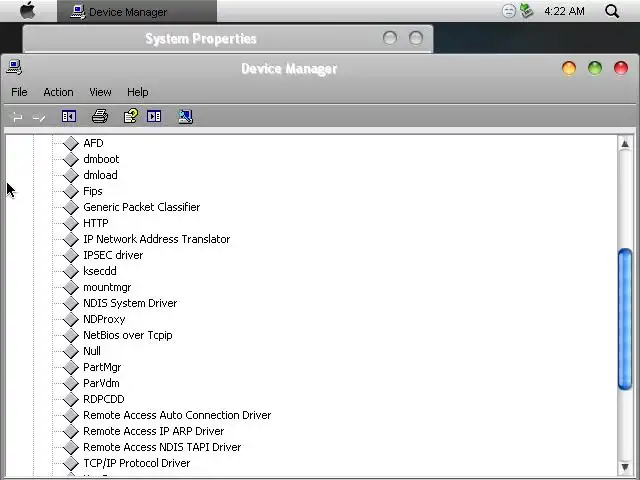This screenshot has width=640, height=480.
Task: Click the scrollbar up arrow
Action: point(624,144)
